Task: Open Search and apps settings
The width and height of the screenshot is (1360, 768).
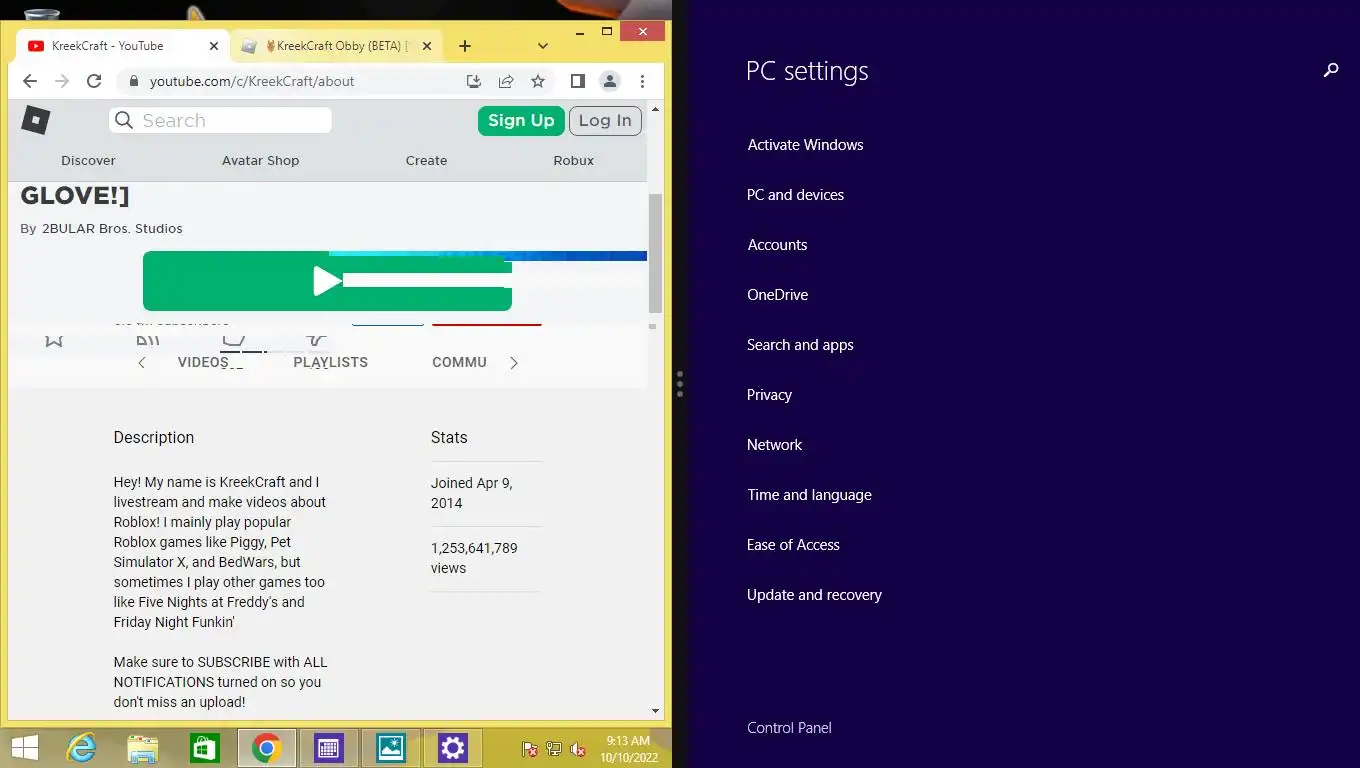Action: point(800,345)
